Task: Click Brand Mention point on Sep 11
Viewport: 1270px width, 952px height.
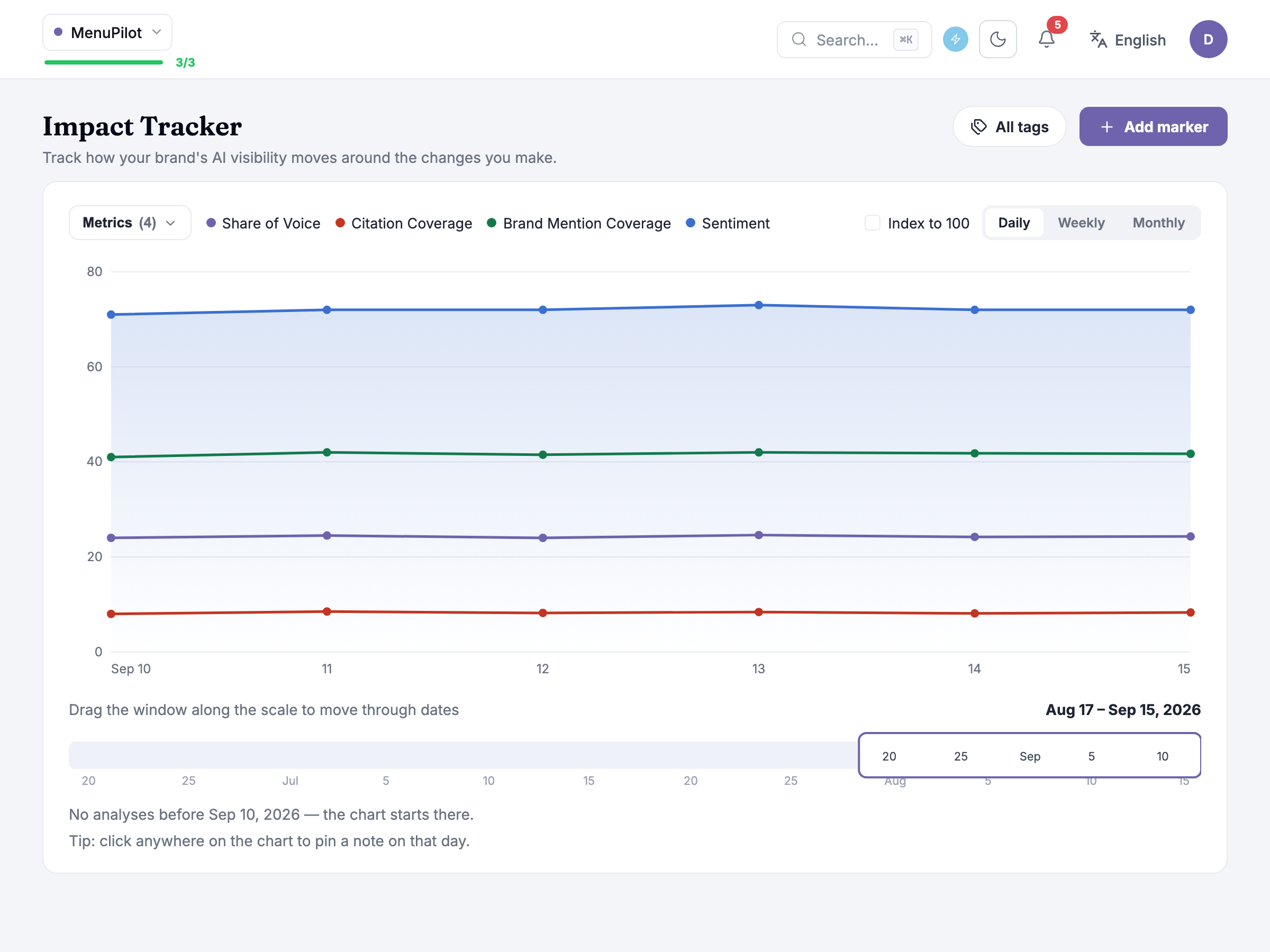Action: (326, 452)
